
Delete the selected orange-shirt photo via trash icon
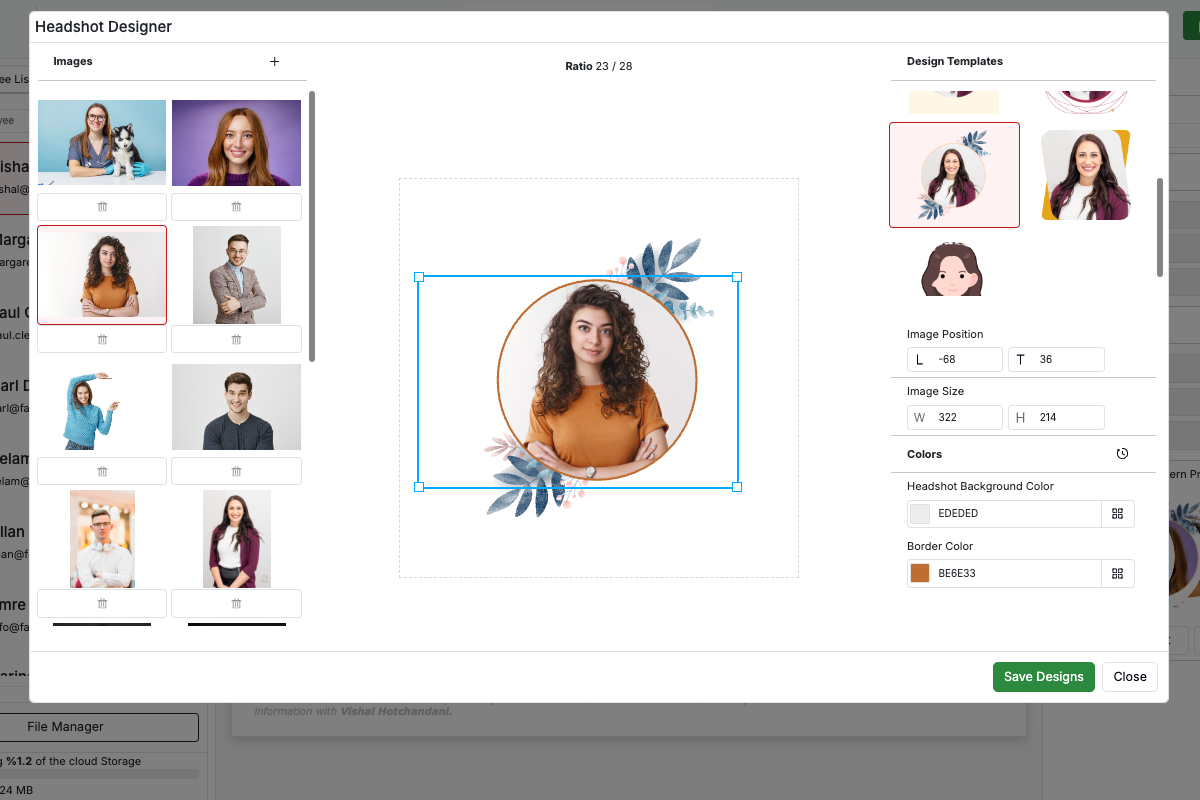pyautogui.click(x=101, y=338)
